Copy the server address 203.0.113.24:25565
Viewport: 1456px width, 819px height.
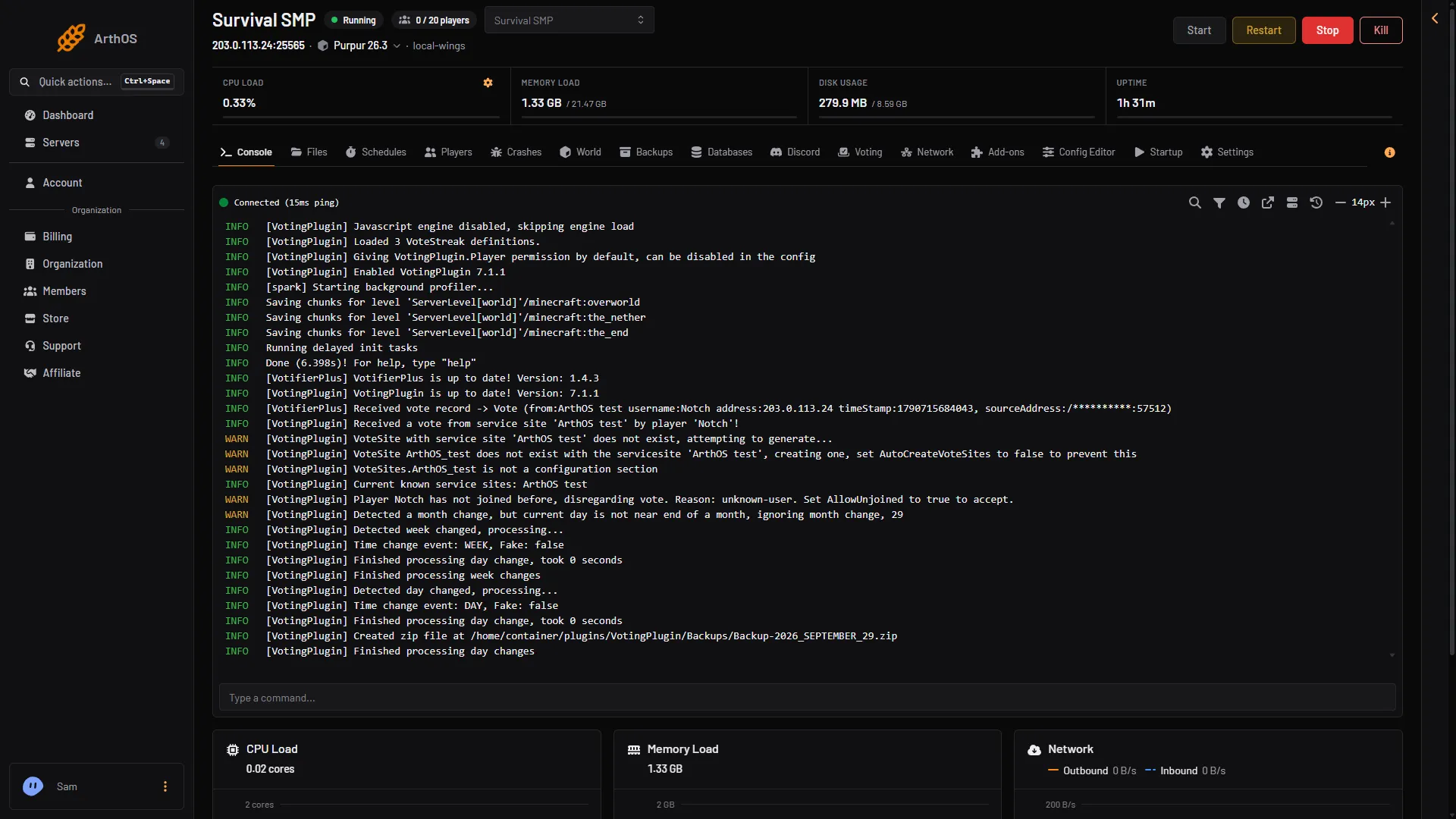259,45
